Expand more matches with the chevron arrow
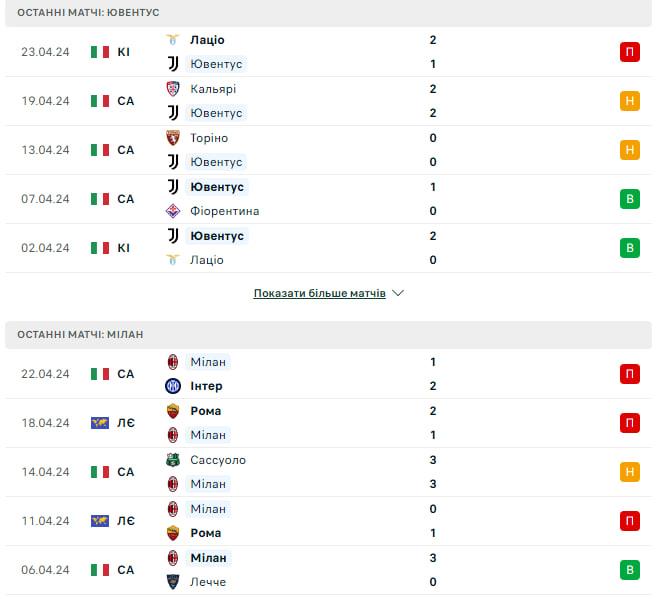This screenshot has width=657, height=599. click(x=398, y=294)
